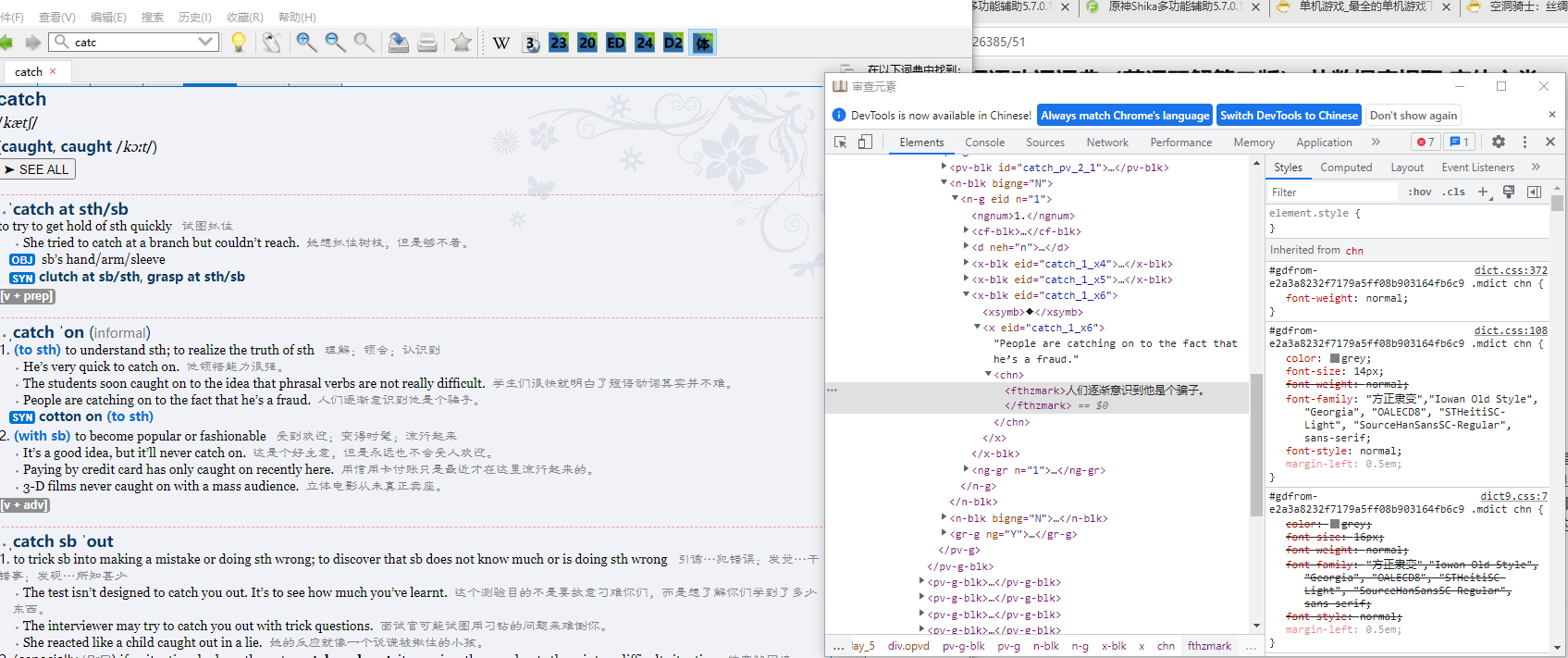This screenshot has height=658, width=1568.
Task: Click the printer icon in toolbar
Action: [x=427, y=43]
